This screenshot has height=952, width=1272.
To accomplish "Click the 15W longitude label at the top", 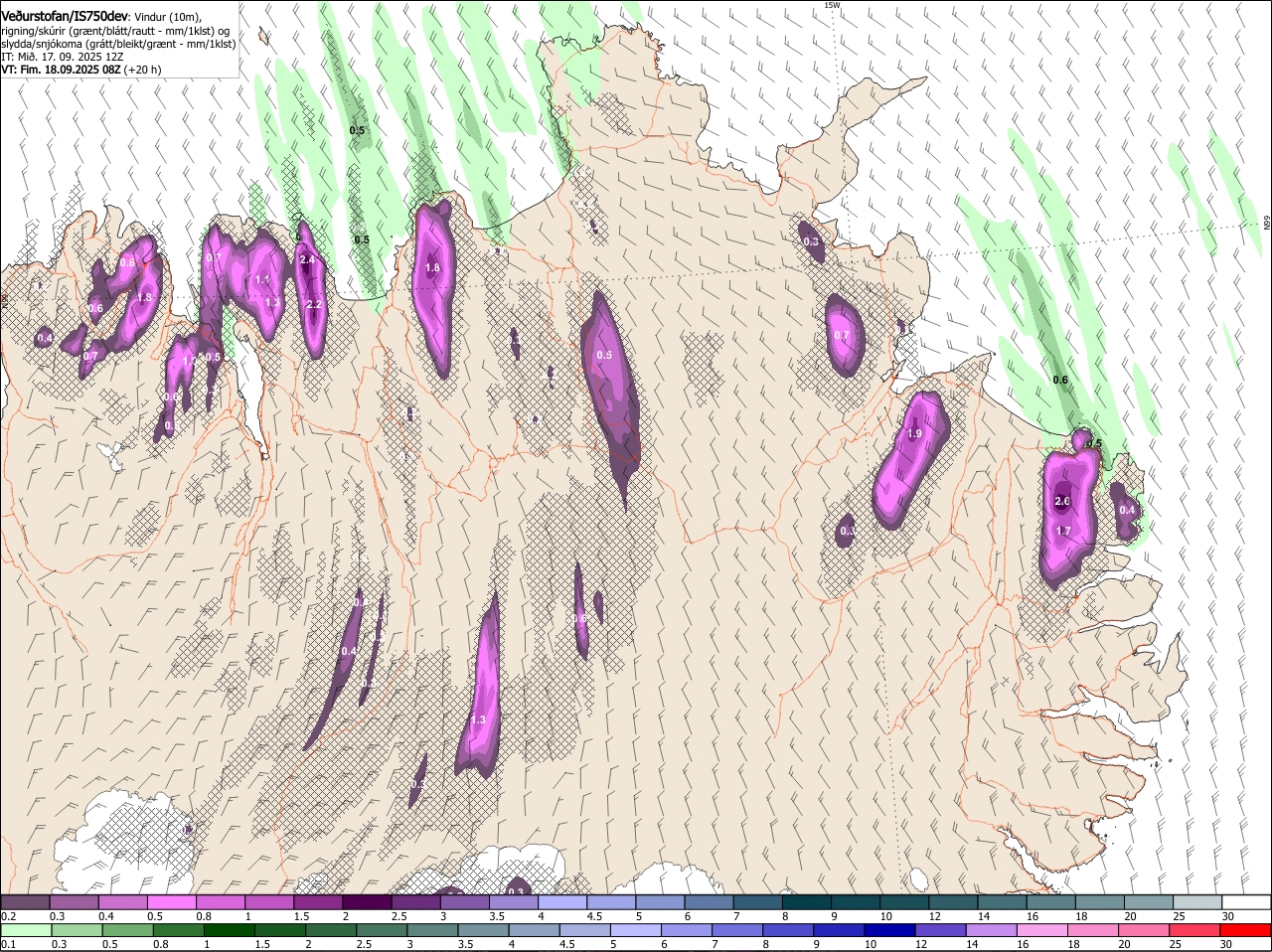I will [x=832, y=5].
